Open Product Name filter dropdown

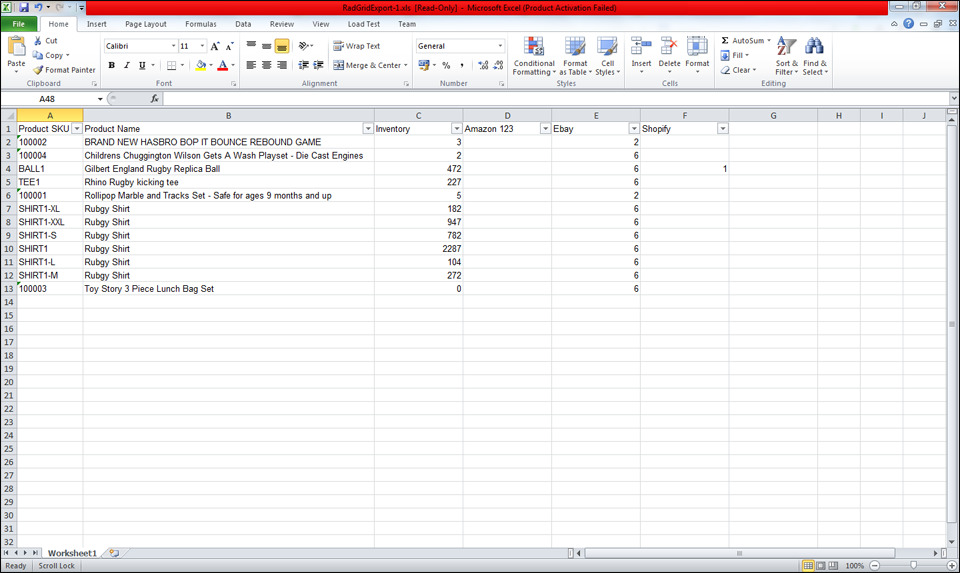368,129
